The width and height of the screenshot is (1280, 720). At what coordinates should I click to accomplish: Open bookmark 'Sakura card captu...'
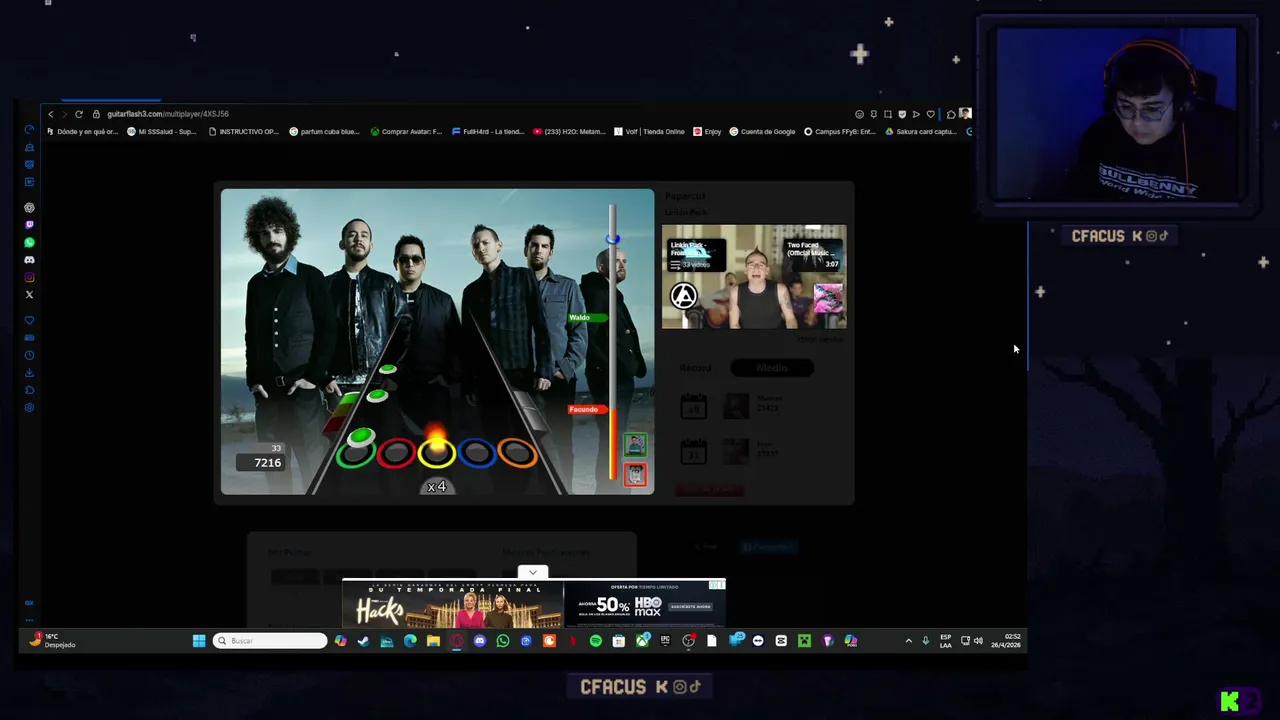coord(921,132)
